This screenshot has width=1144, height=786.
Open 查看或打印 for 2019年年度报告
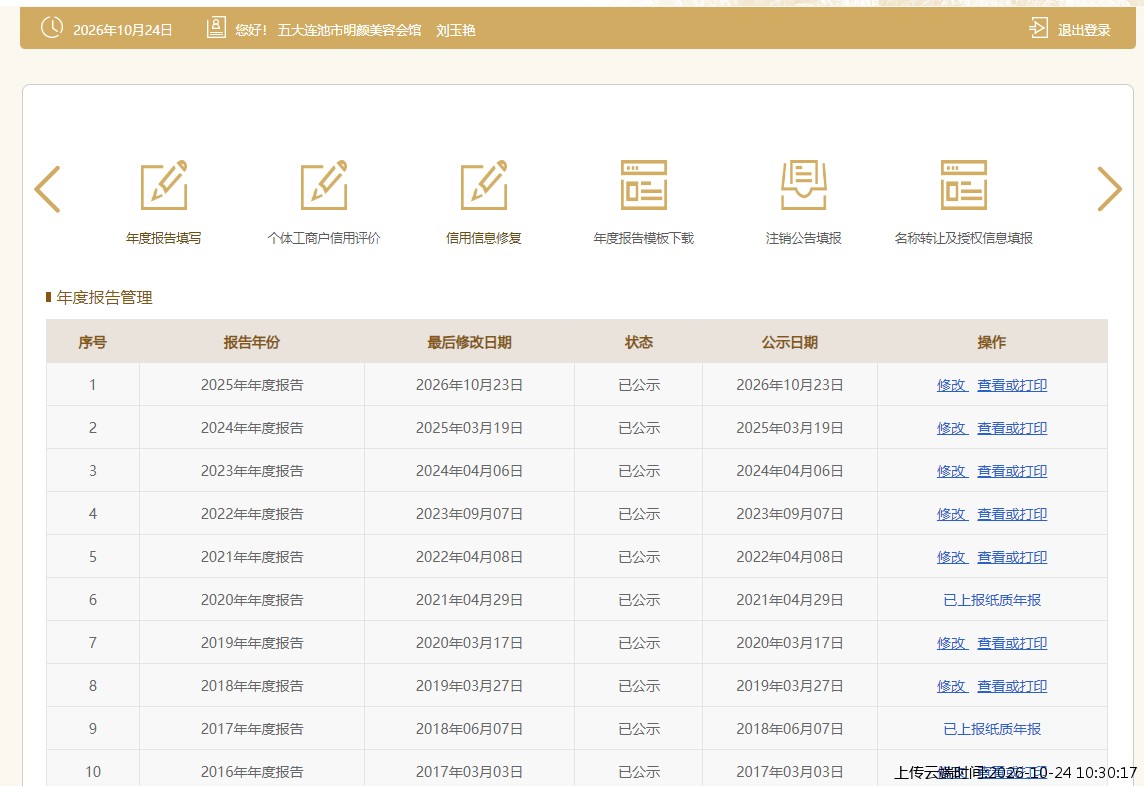coord(1012,643)
